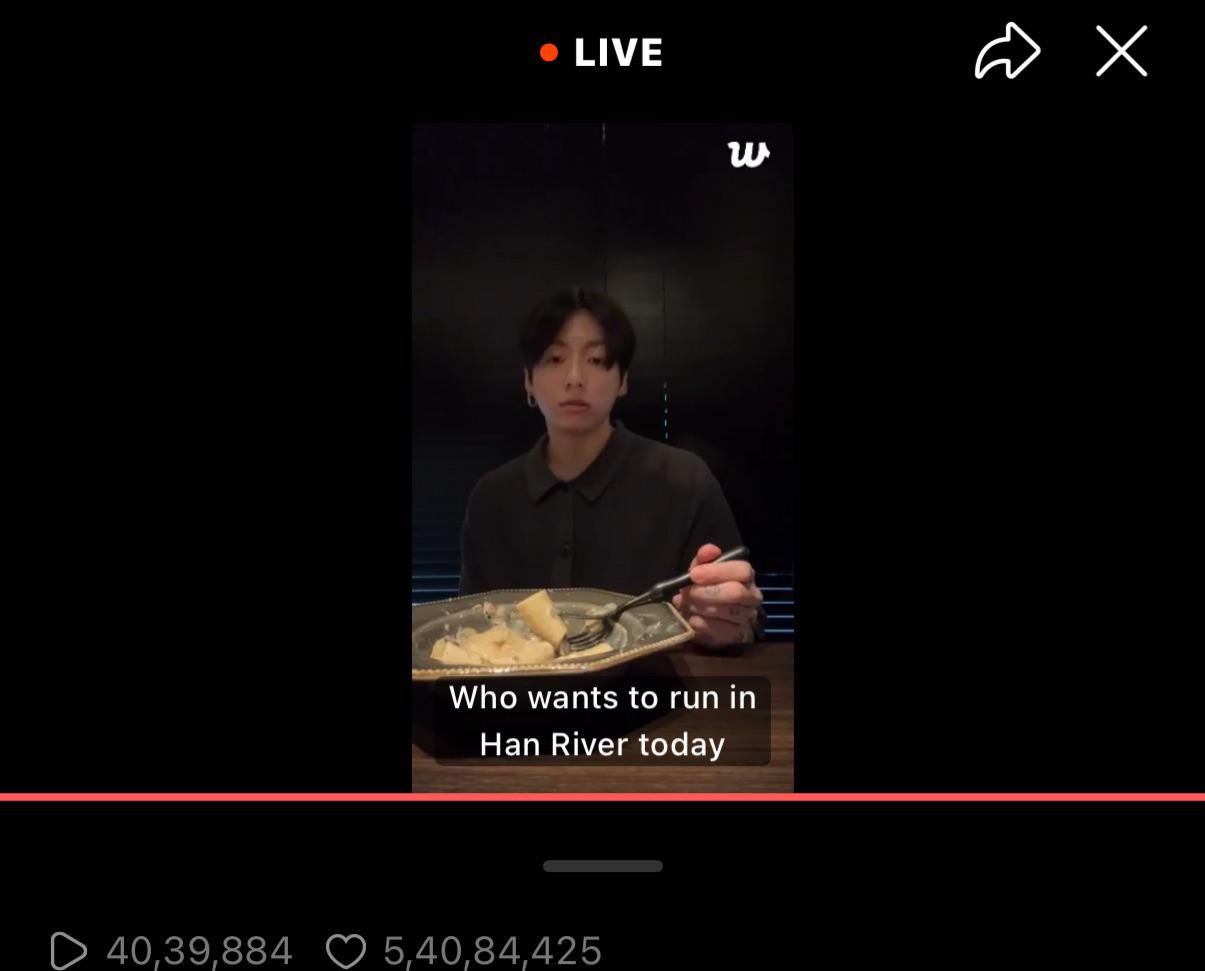This screenshot has height=971, width=1205.
Task: Click the 5,40,84,425 likes count
Action: point(492,951)
